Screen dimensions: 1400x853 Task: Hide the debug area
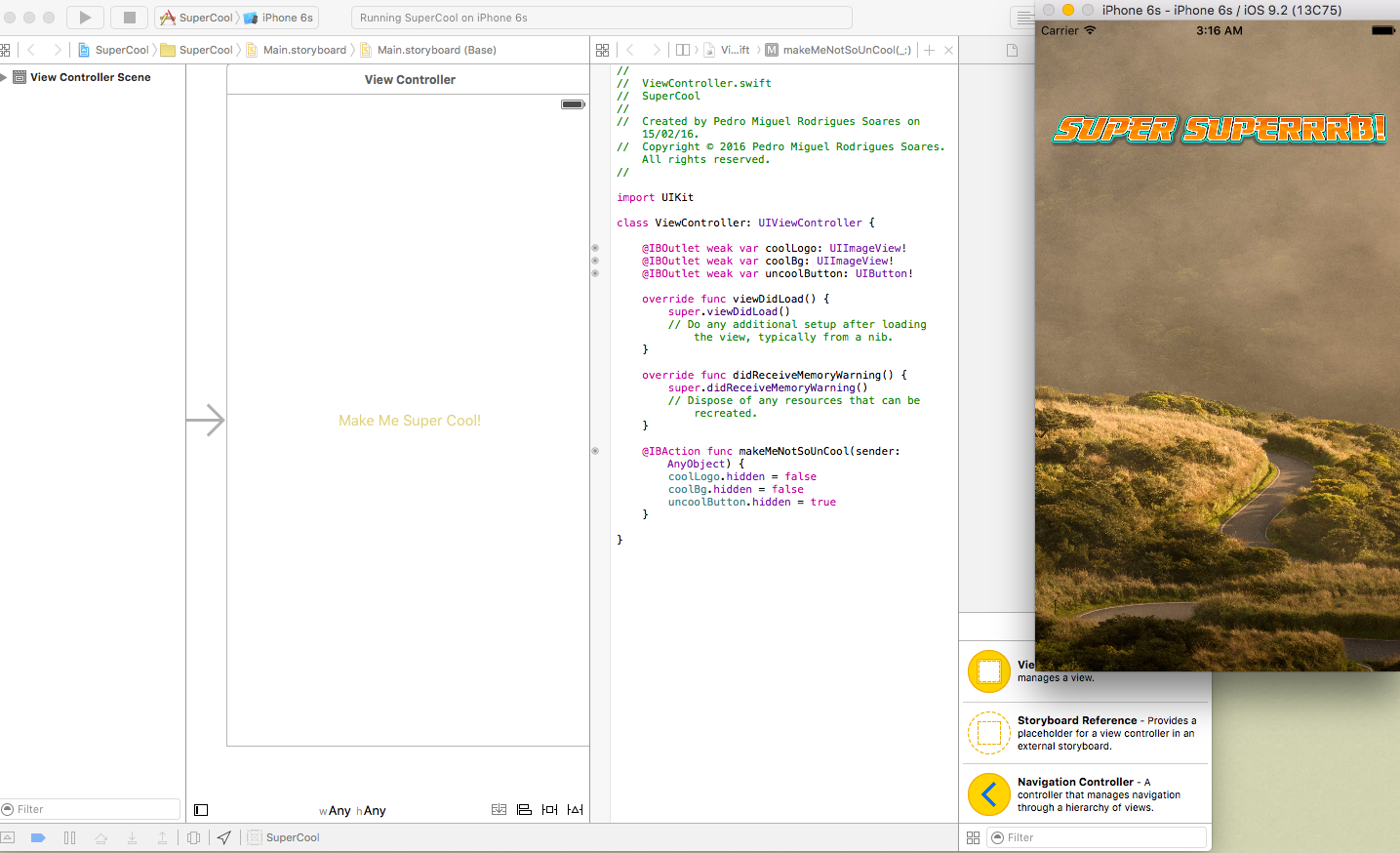click(7, 837)
